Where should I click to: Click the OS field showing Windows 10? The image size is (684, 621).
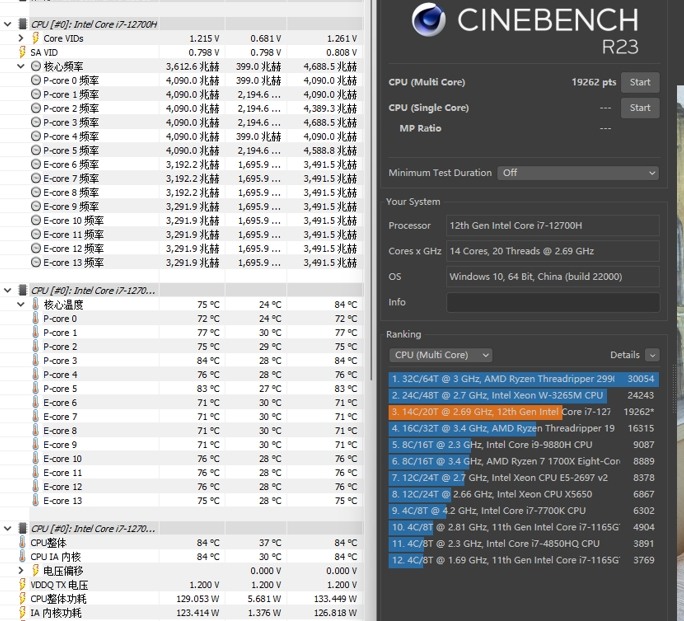[553, 276]
